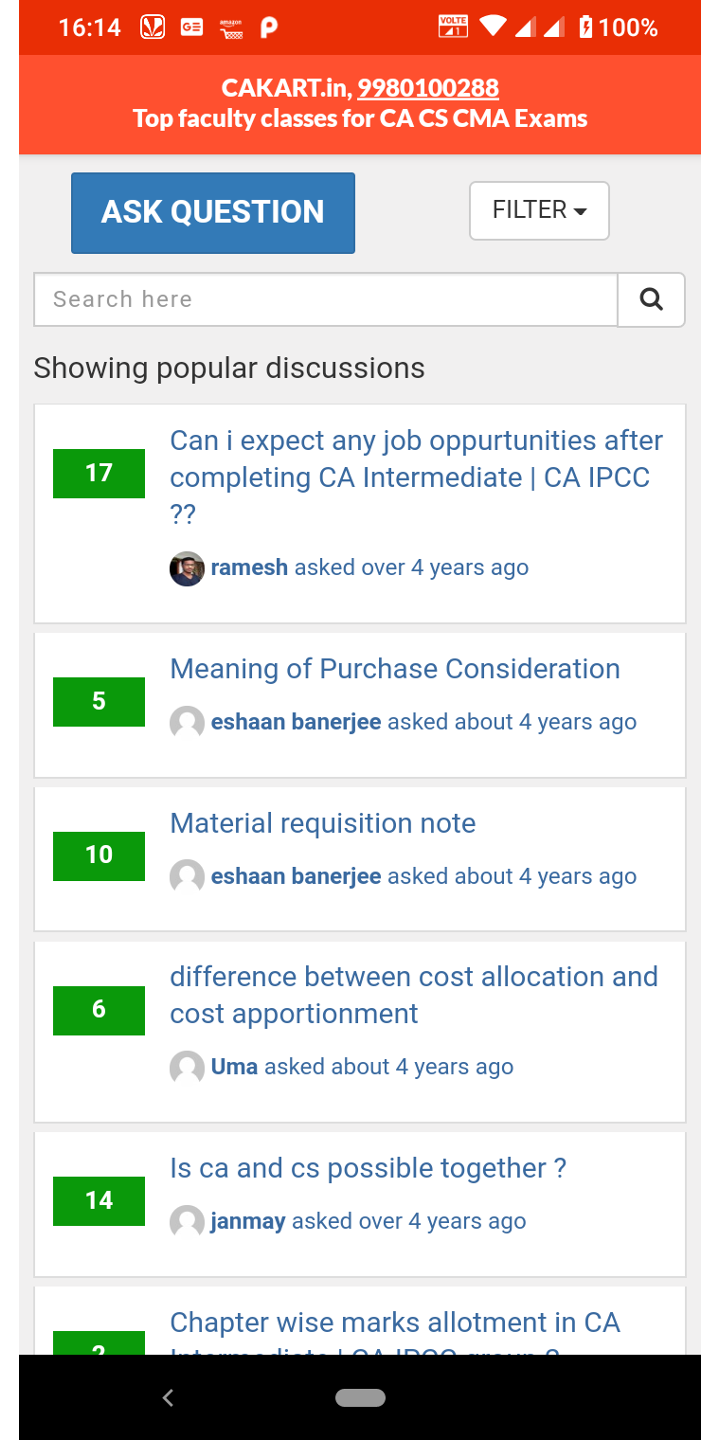Call the 9980100288 phone link
This screenshot has height=1440, width=720.
[x=428, y=88]
